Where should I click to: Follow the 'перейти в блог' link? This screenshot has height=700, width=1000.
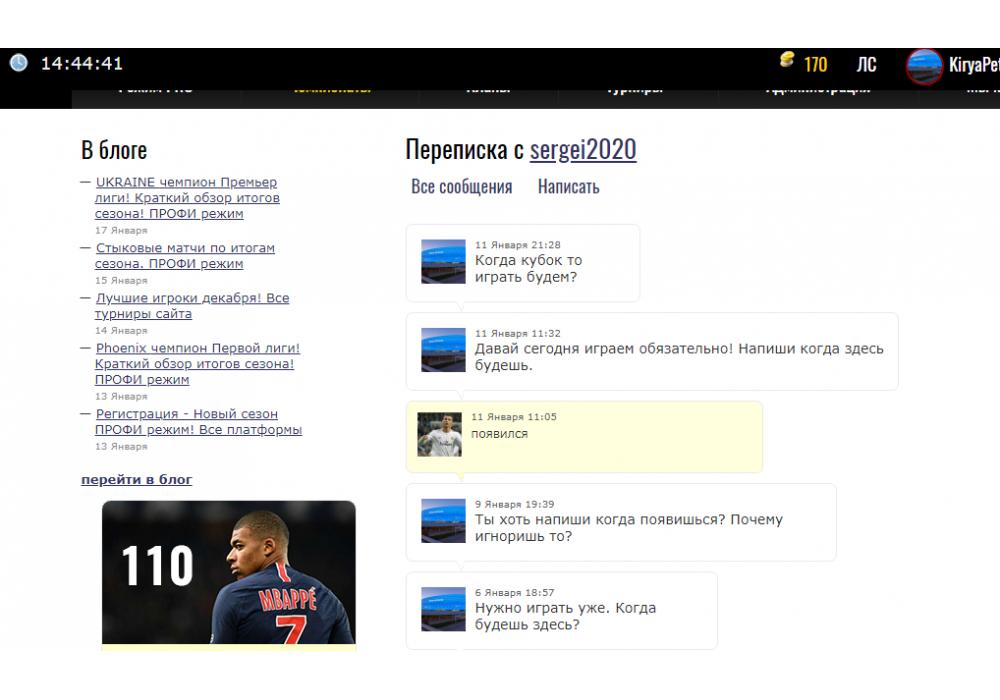click(136, 480)
